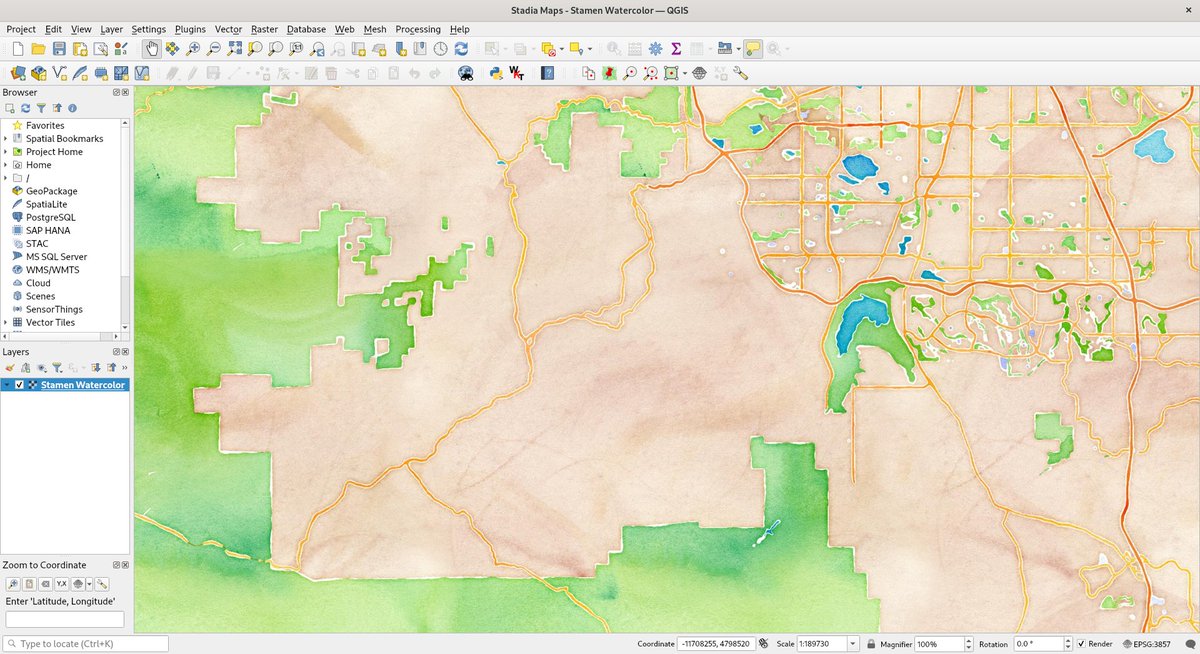Open the Processing menu

[418, 29]
